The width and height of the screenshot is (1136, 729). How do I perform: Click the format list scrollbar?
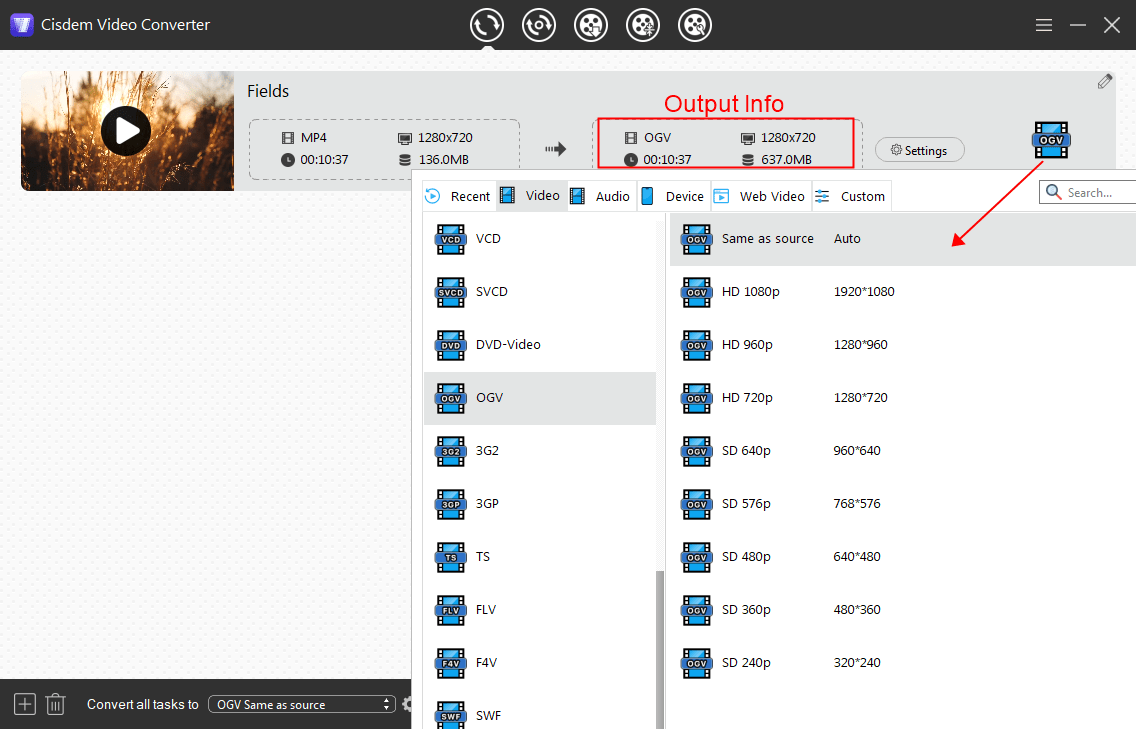tap(660, 649)
